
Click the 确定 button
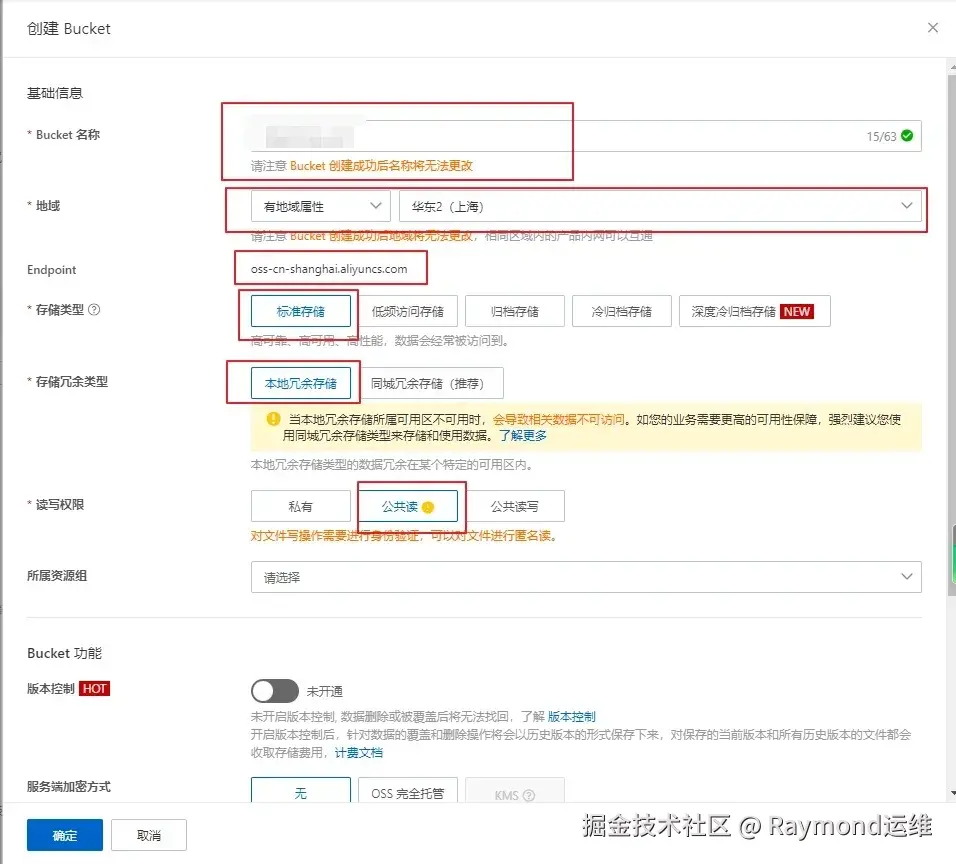(x=65, y=835)
